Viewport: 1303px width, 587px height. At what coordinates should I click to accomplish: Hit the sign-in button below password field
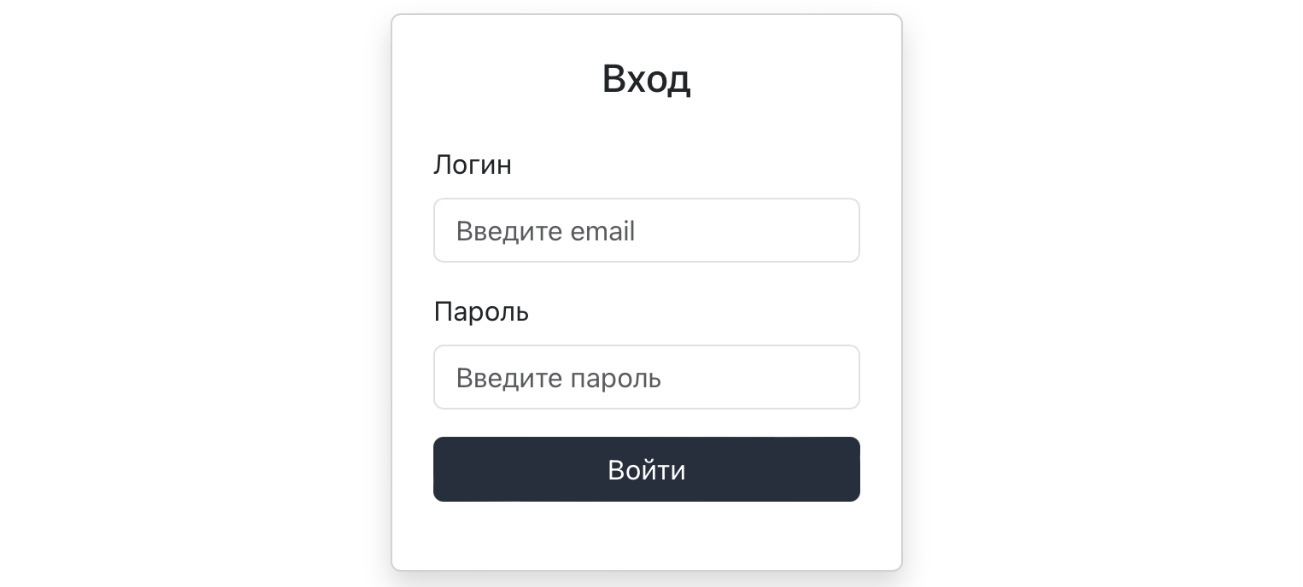click(x=646, y=470)
